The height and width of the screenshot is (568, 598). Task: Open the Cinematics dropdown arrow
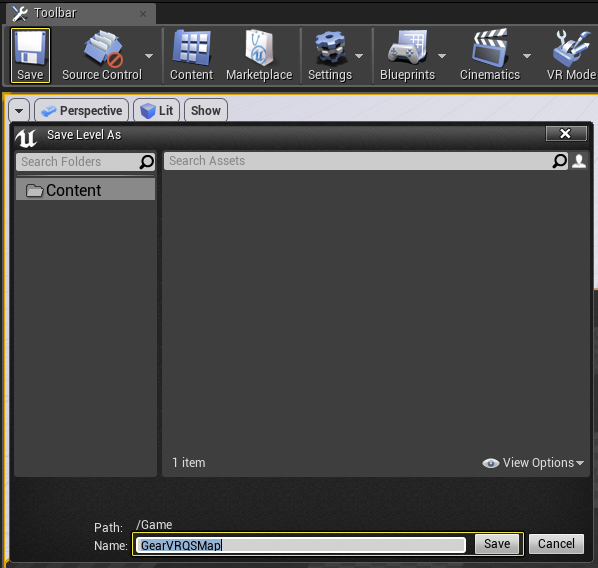[527, 56]
